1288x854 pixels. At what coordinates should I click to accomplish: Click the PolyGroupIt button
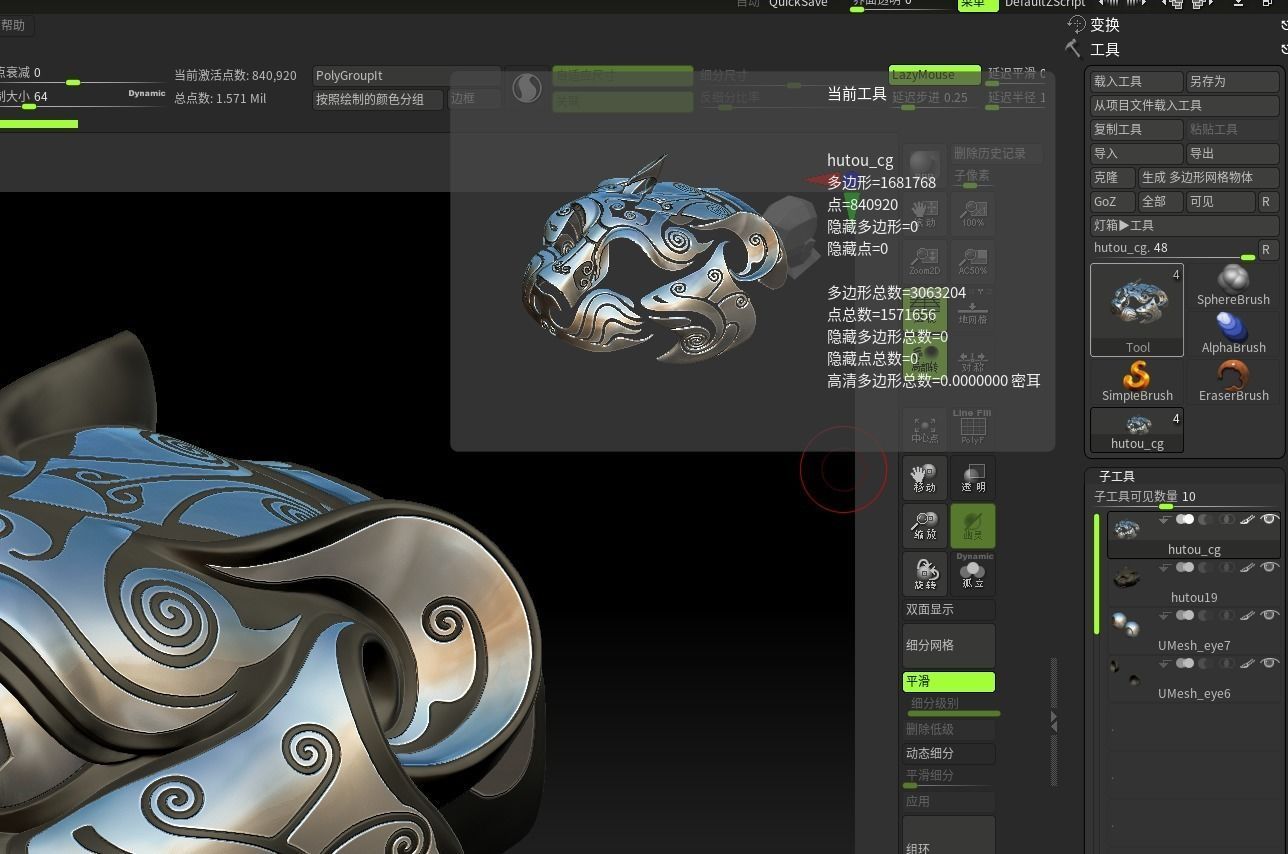coord(407,75)
